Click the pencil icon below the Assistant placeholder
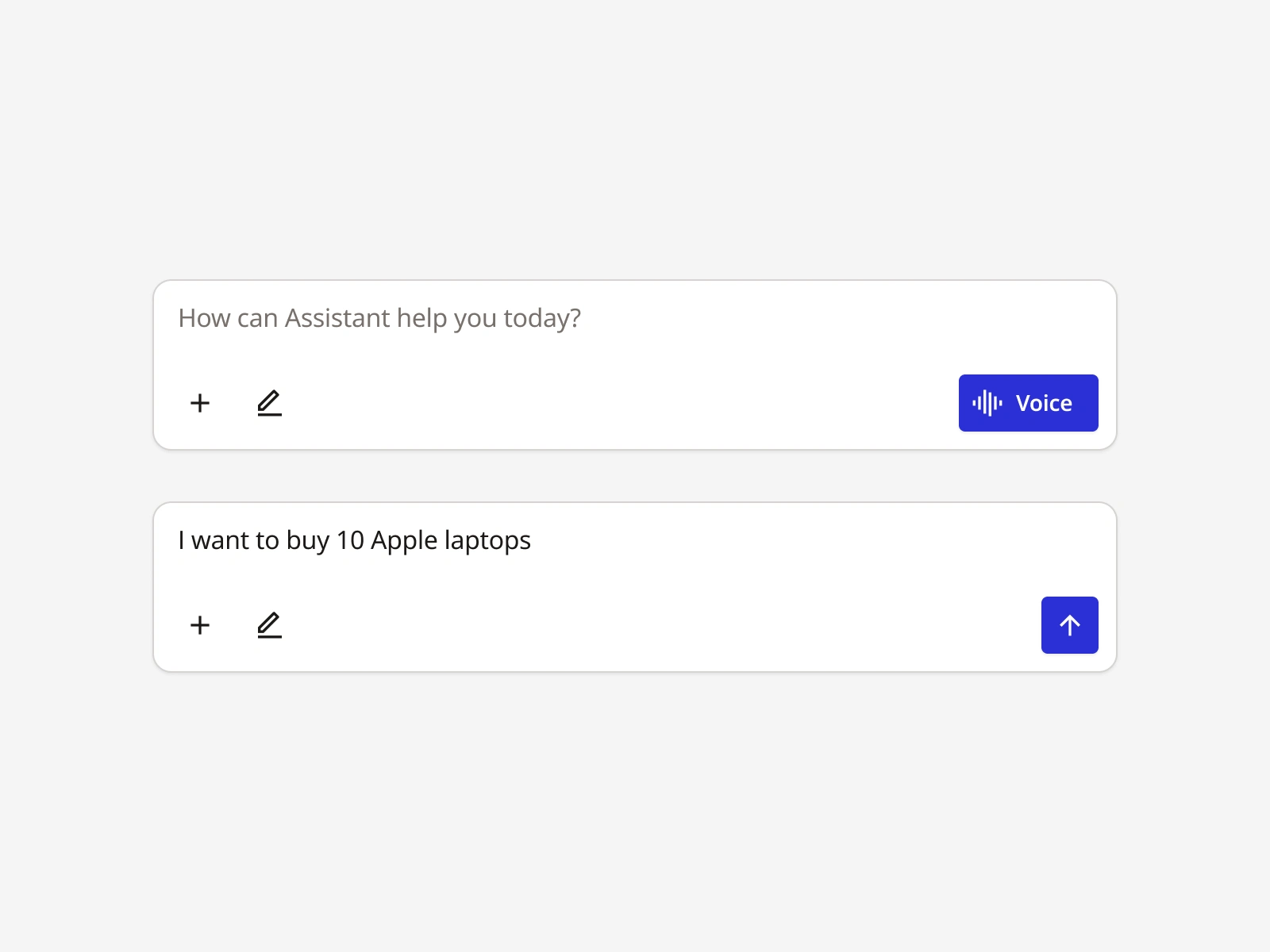This screenshot has width=1270, height=952. 269,403
